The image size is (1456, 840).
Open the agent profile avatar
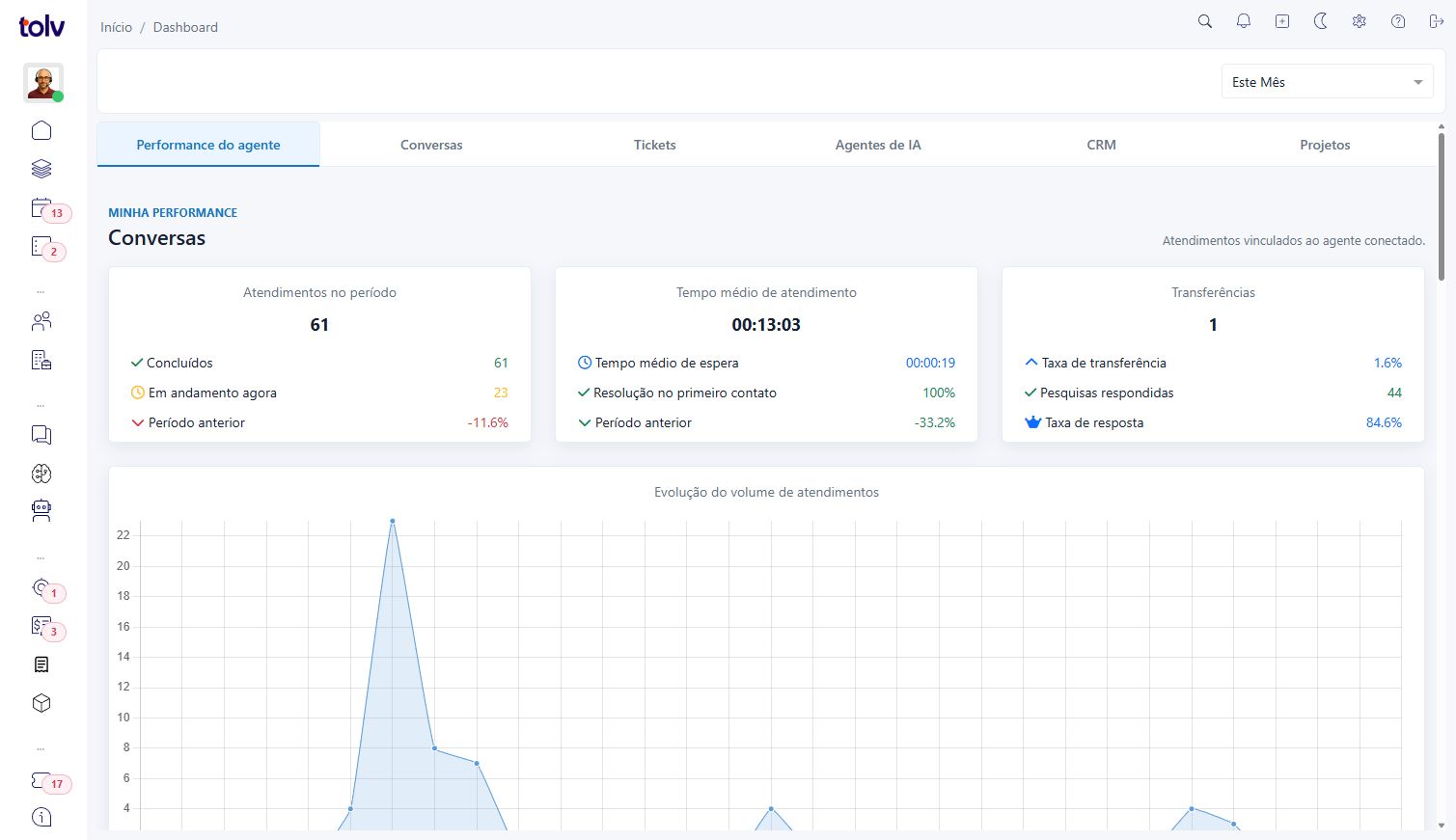[42, 83]
